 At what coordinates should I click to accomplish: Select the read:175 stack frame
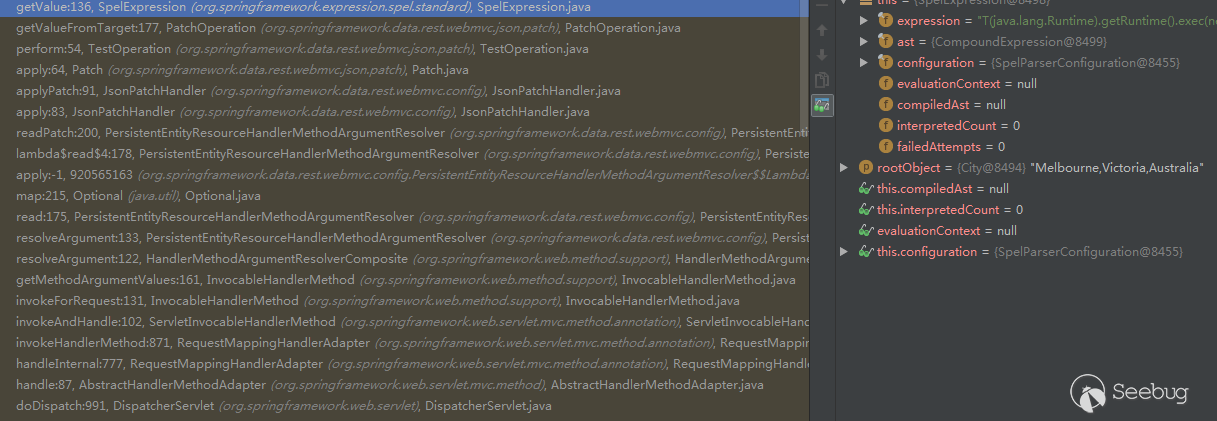(402, 217)
